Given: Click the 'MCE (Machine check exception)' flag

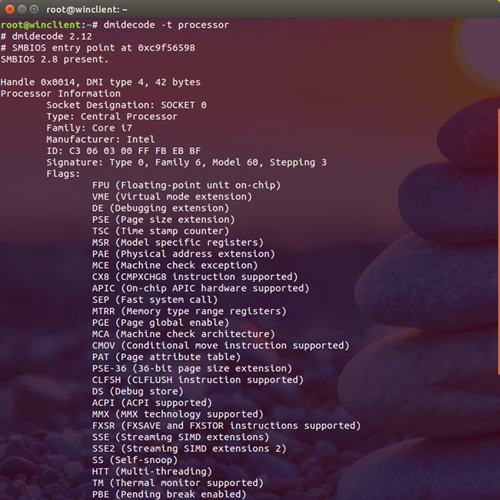Looking at the screenshot, I should click(175, 265).
